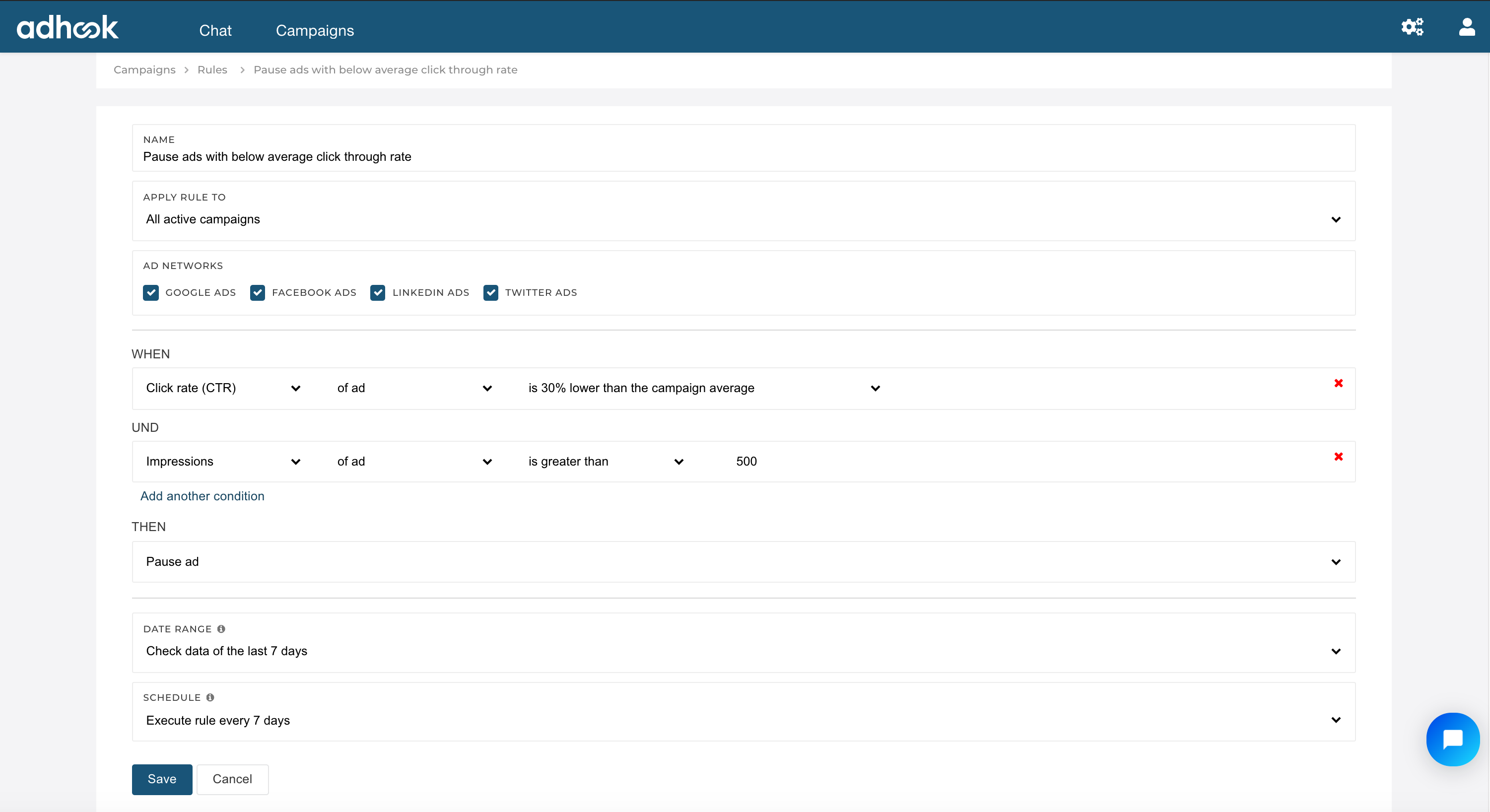Image resolution: width=1490 pixels, height=812 pixels.
Task: Open the Schedule dropdown
Action: 744,720
